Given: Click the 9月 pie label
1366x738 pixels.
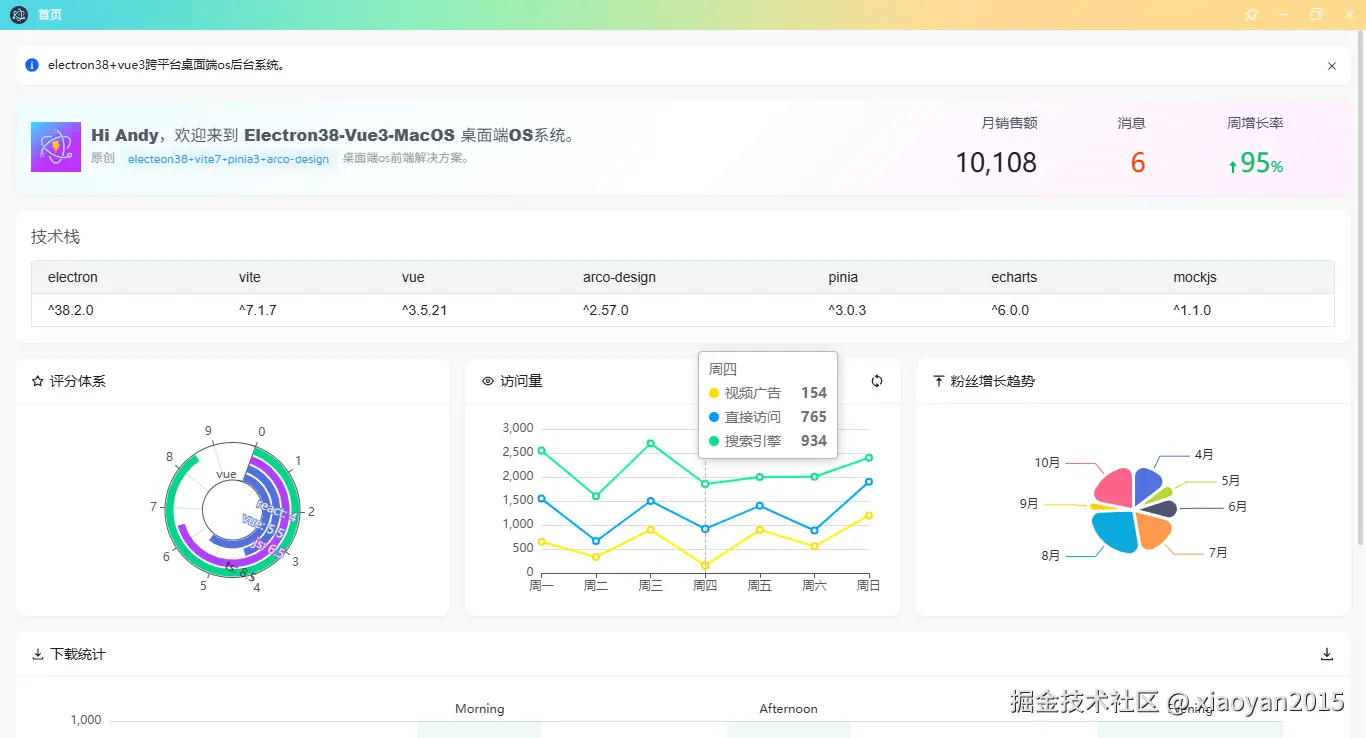Looking at the screenshot, I should coord(1029,504).
